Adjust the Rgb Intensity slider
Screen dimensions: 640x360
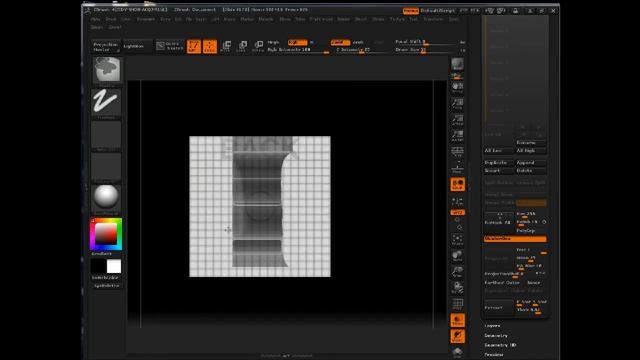298,50
